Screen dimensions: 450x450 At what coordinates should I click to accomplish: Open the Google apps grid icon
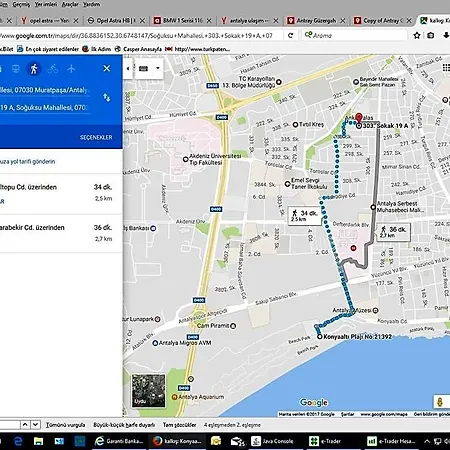(x=446, y=68)
